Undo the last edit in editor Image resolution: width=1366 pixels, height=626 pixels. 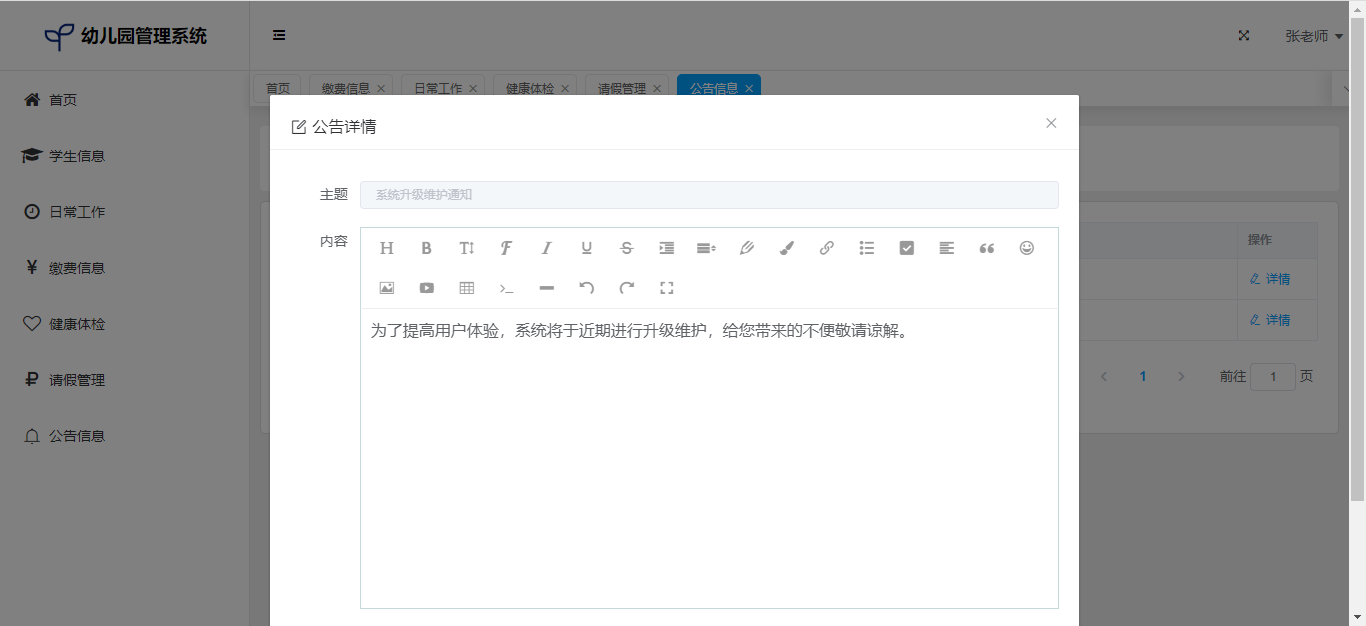pos(586,288)
